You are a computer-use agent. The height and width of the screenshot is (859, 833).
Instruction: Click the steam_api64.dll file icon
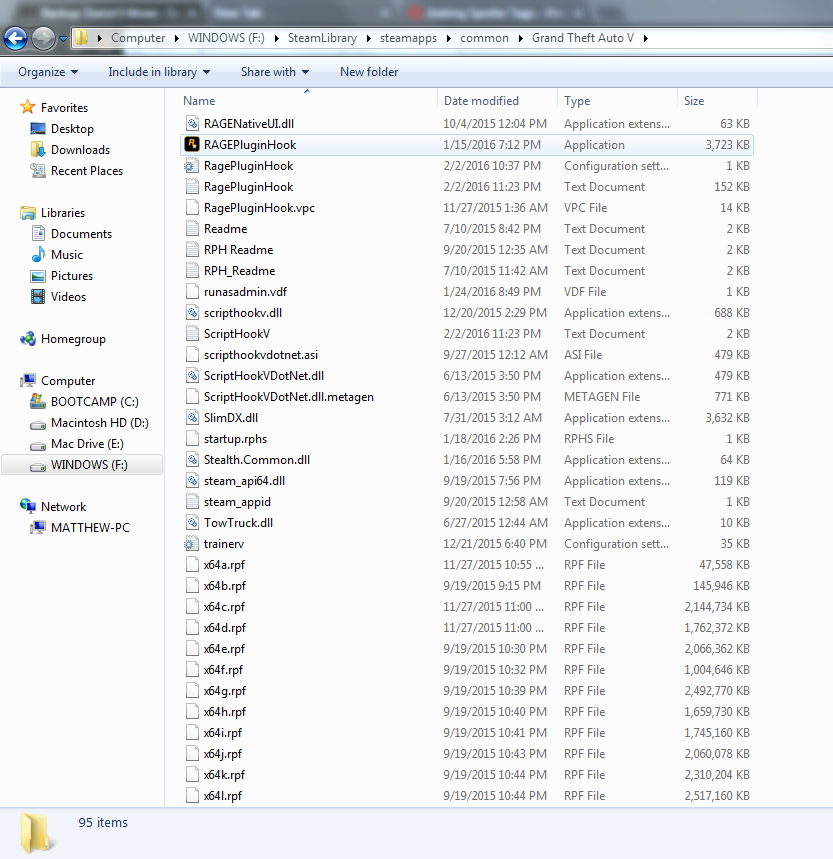pos(192,481)
